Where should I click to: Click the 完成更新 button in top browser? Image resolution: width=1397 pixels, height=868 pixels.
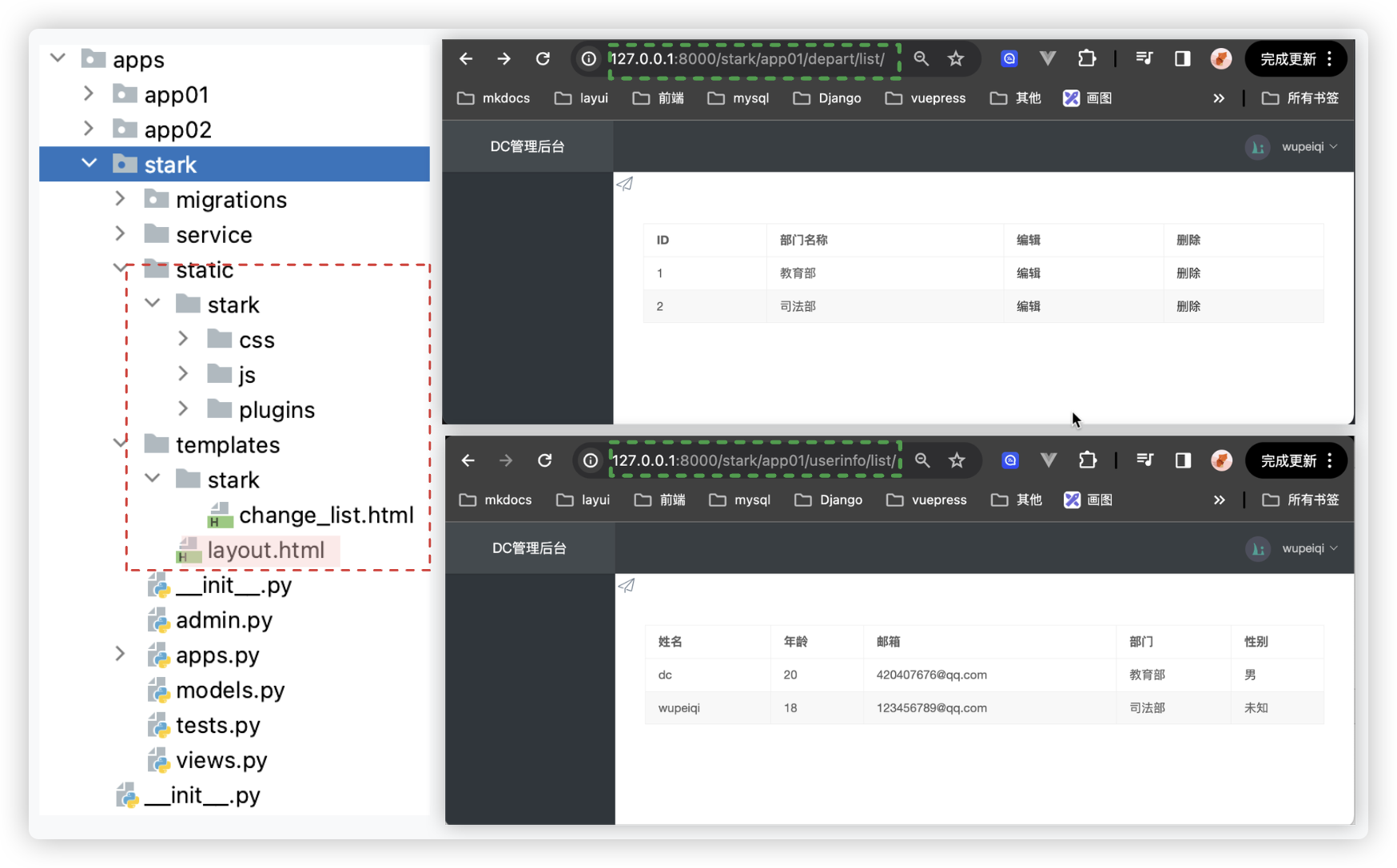1288,59
